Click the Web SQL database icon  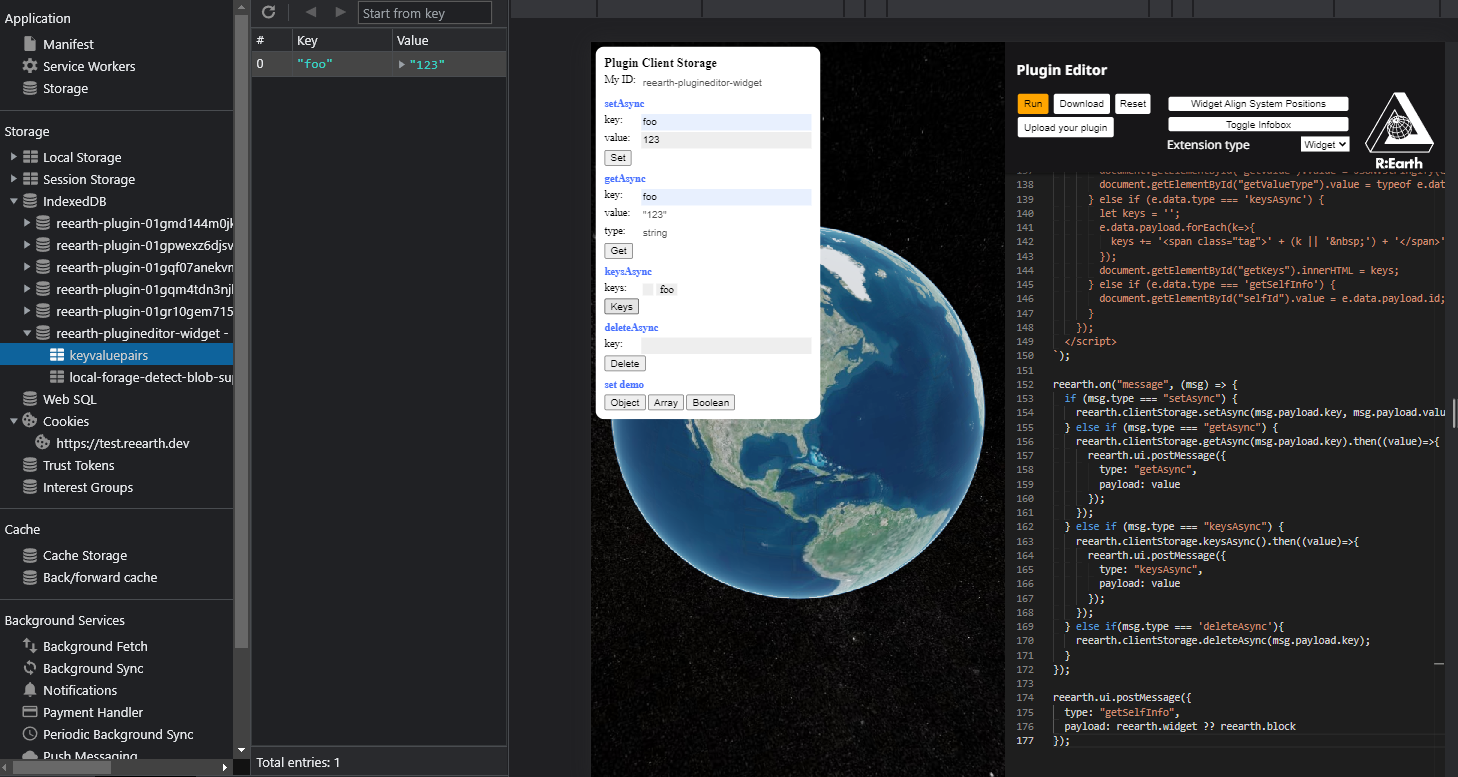30,399
